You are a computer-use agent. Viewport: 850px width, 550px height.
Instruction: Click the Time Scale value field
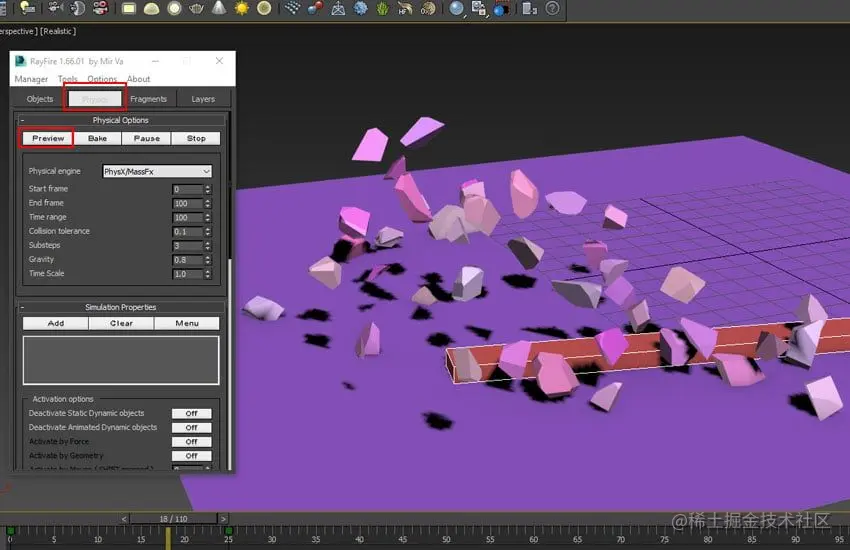[188, 274]
